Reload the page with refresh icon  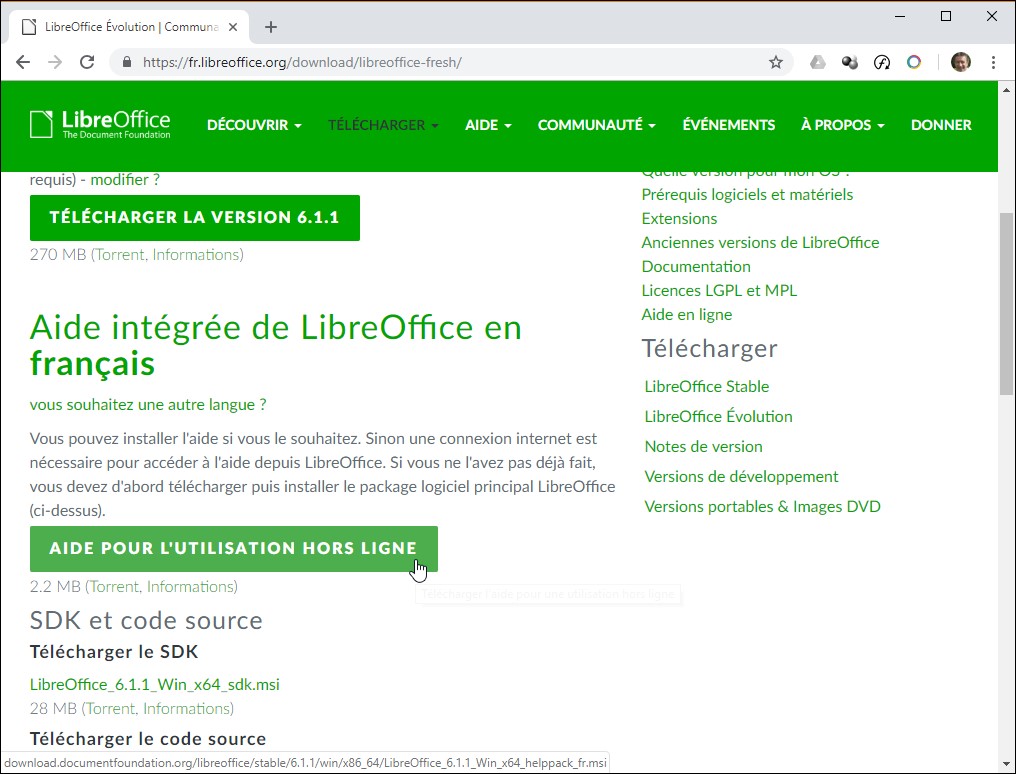(87, 62)
